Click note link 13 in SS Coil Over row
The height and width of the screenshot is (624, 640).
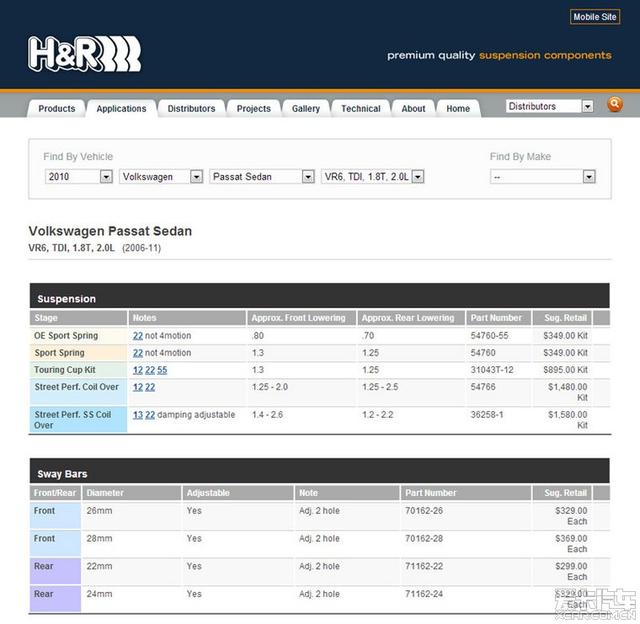point(138,415)
